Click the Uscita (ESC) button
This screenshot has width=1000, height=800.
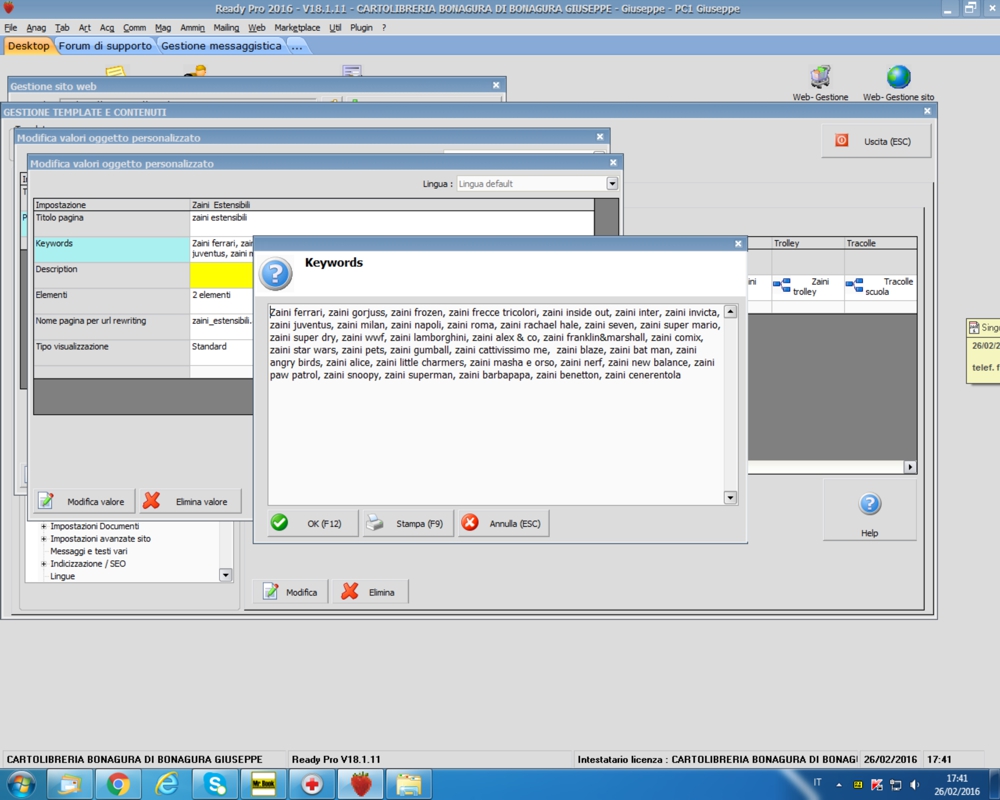coord(876,141)
